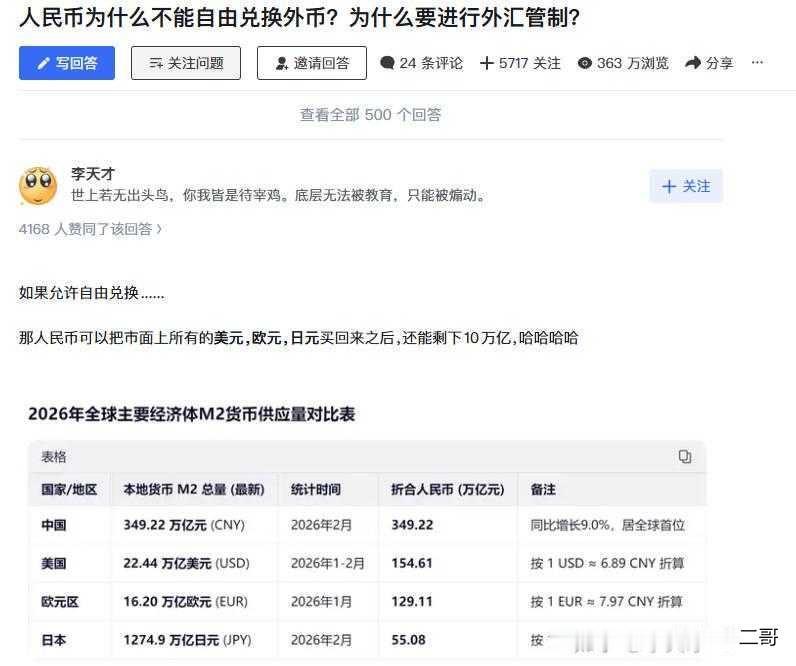The width and height of the screenshot is (796, 666).
Task: Click the comment bubble icon
Action: click(387, 63)
